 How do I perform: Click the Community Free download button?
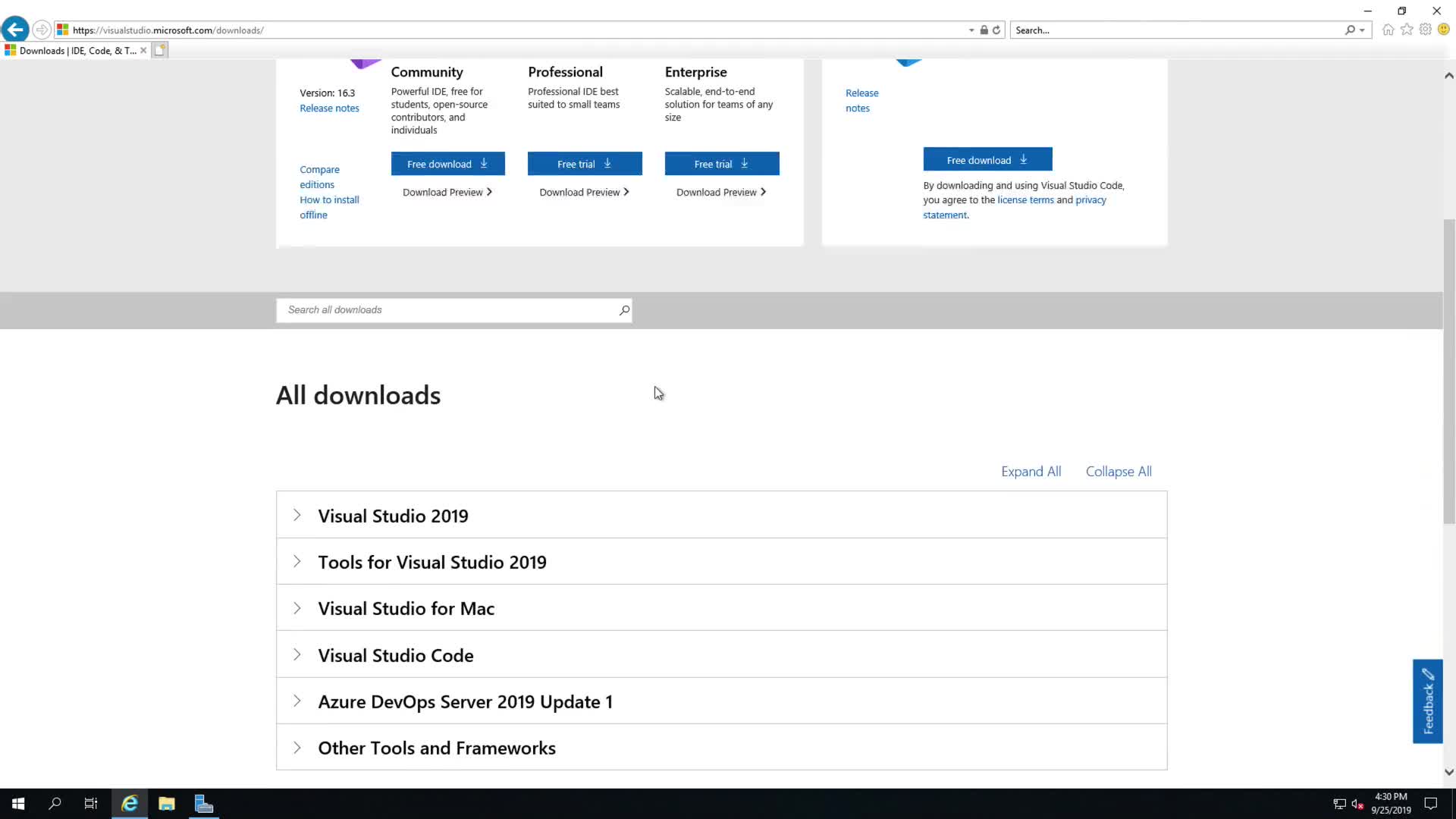coord(447,164)
